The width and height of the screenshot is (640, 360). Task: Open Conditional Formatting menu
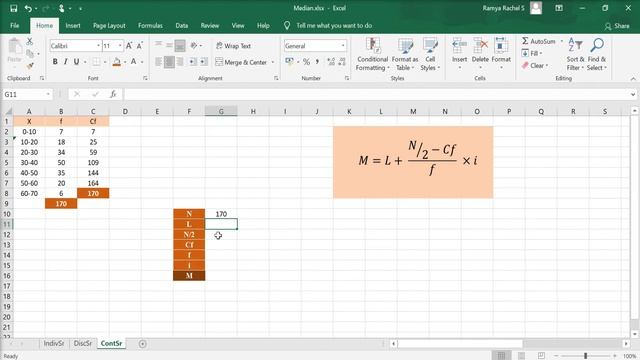(x=372, y=54)
